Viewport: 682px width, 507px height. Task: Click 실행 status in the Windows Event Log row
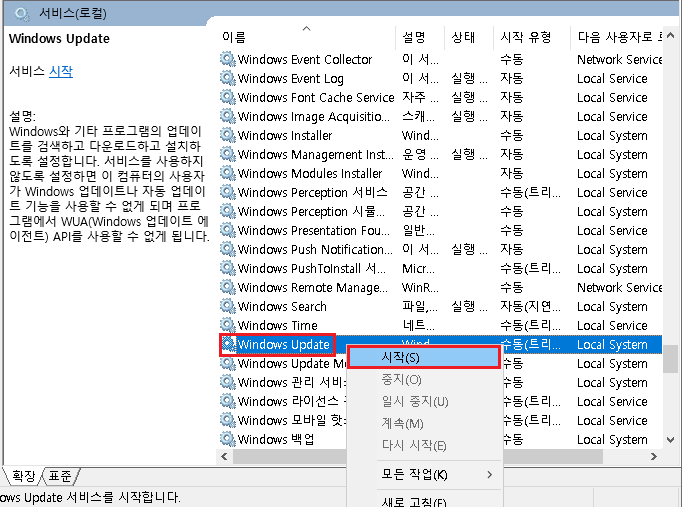pos(469,78)
